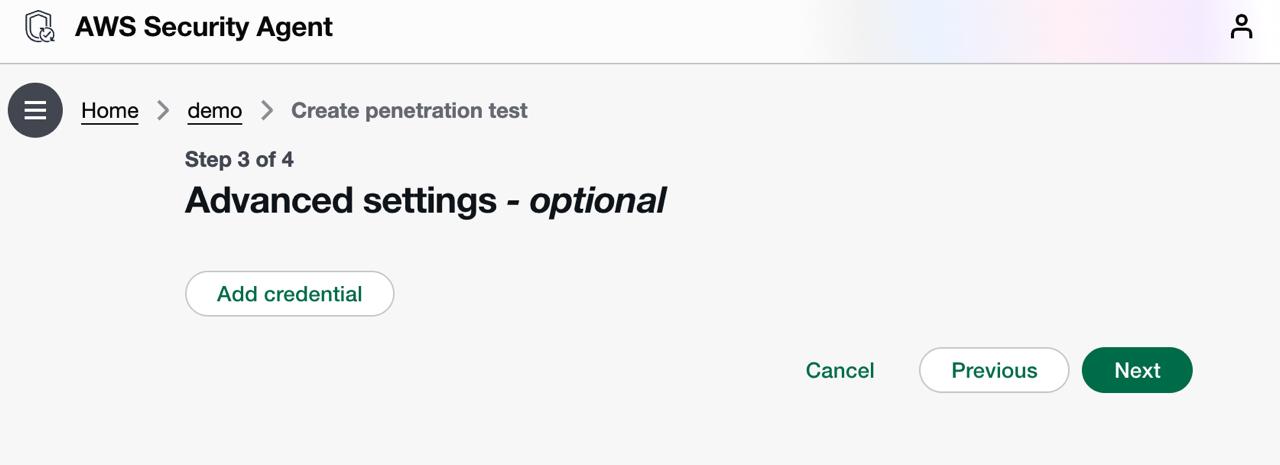
Task: Click the chevron separator after Home
Action: pos(163,110)
